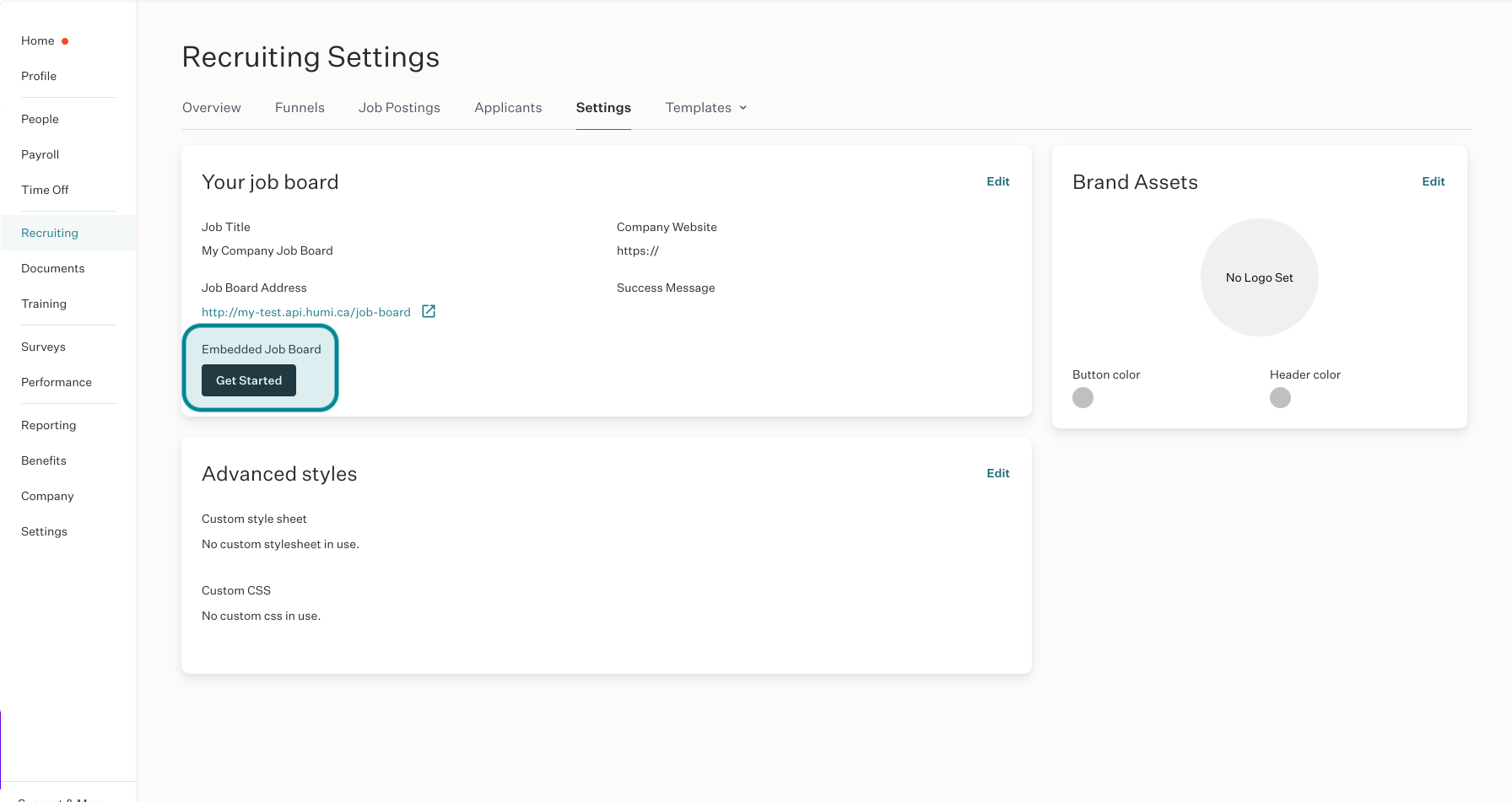Select the Applicants tab
Image resolution: width=1512 pixels, height=802 pixels.
[x=508, y=108]
